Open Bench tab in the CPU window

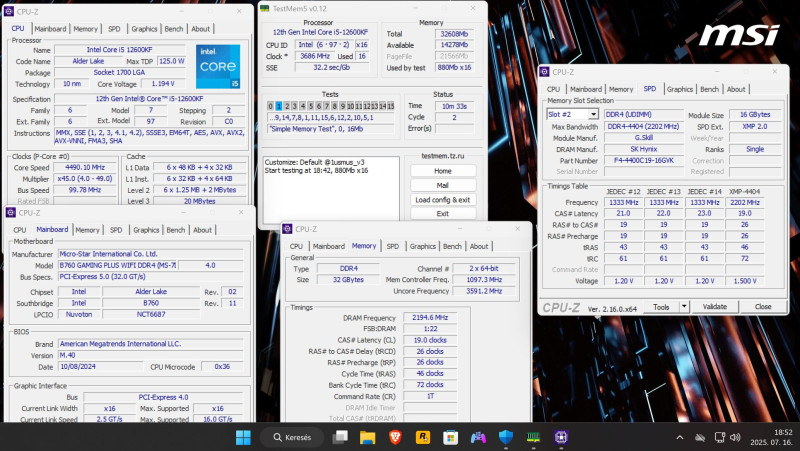pyautogui.click(x=173, y=29)
